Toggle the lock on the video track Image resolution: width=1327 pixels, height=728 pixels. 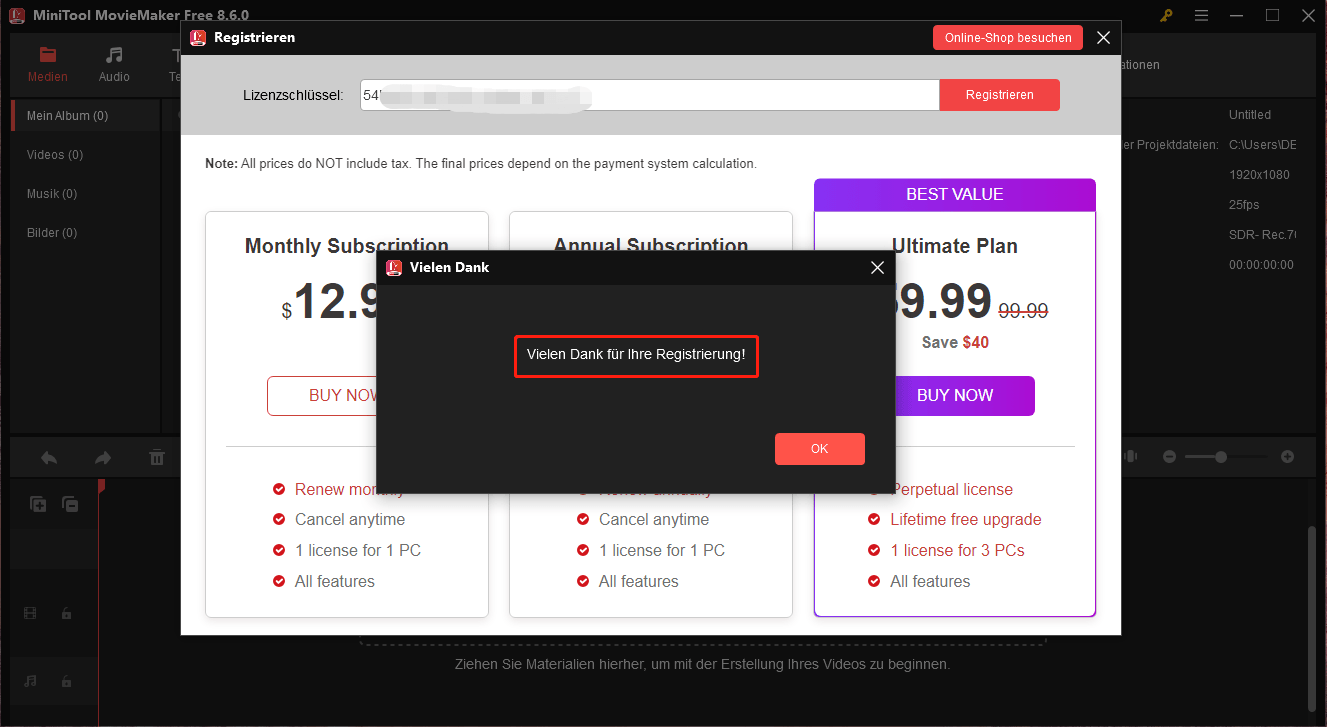click(x=66, y=612)
